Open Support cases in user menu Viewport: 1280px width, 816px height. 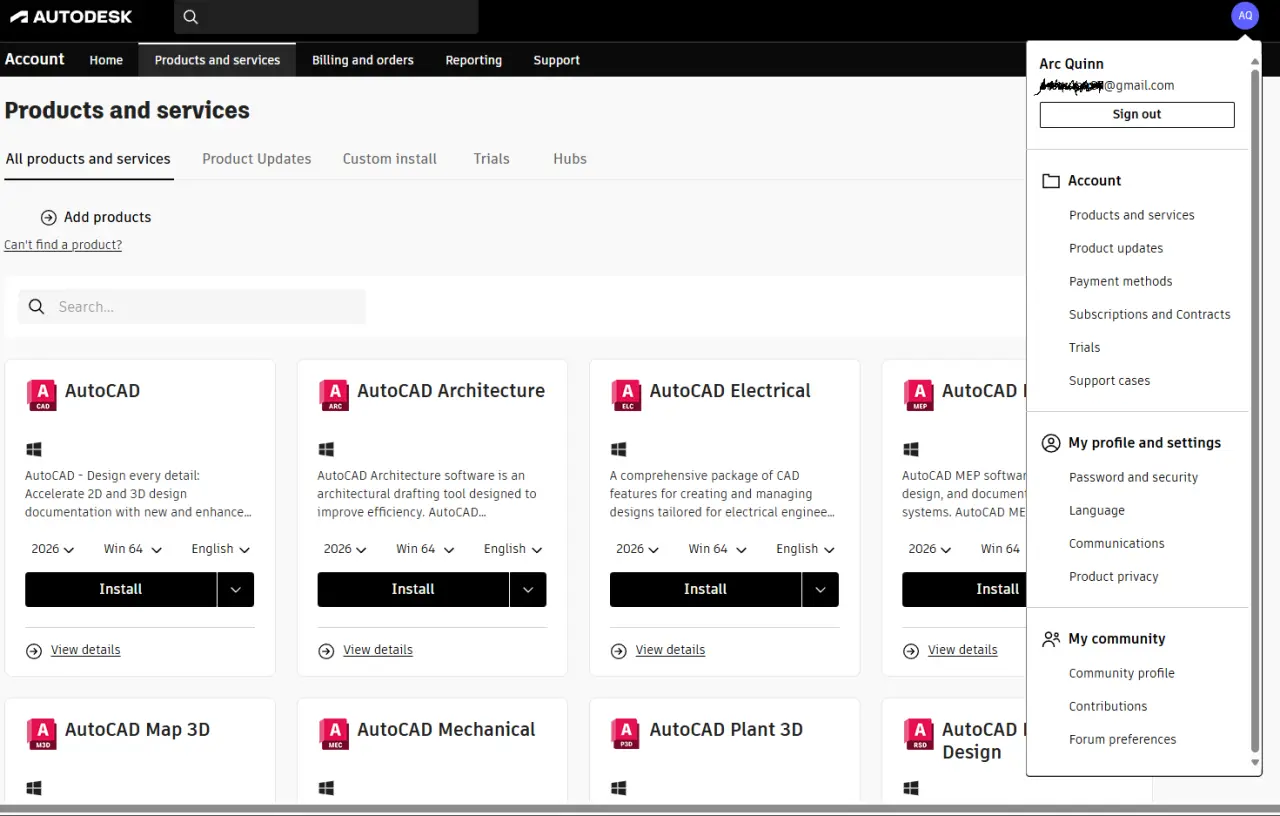[1109, 381]
